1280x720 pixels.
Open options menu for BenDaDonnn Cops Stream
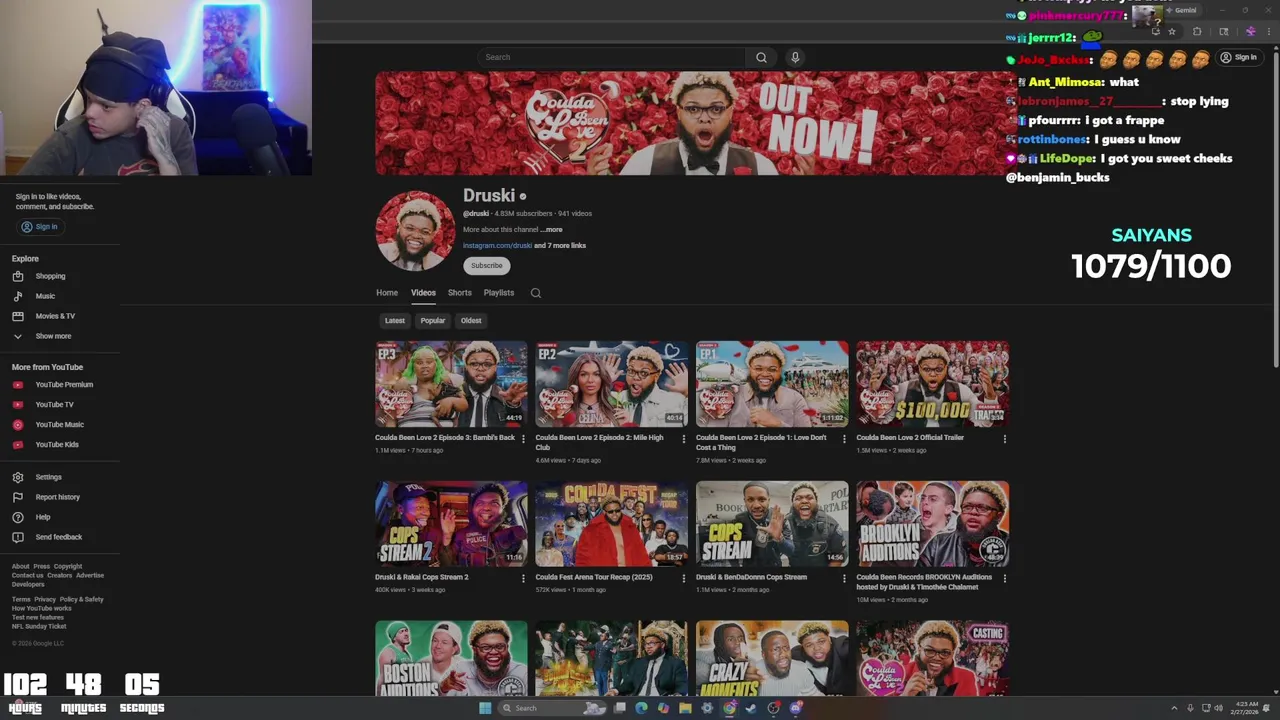[x=844, y=578]
